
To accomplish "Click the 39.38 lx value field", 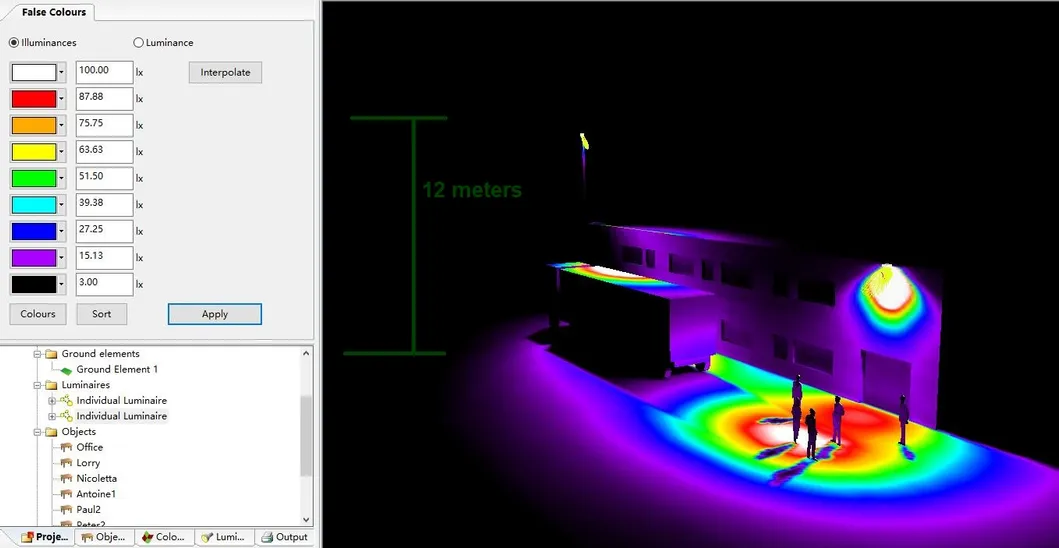I will point(104,205).
